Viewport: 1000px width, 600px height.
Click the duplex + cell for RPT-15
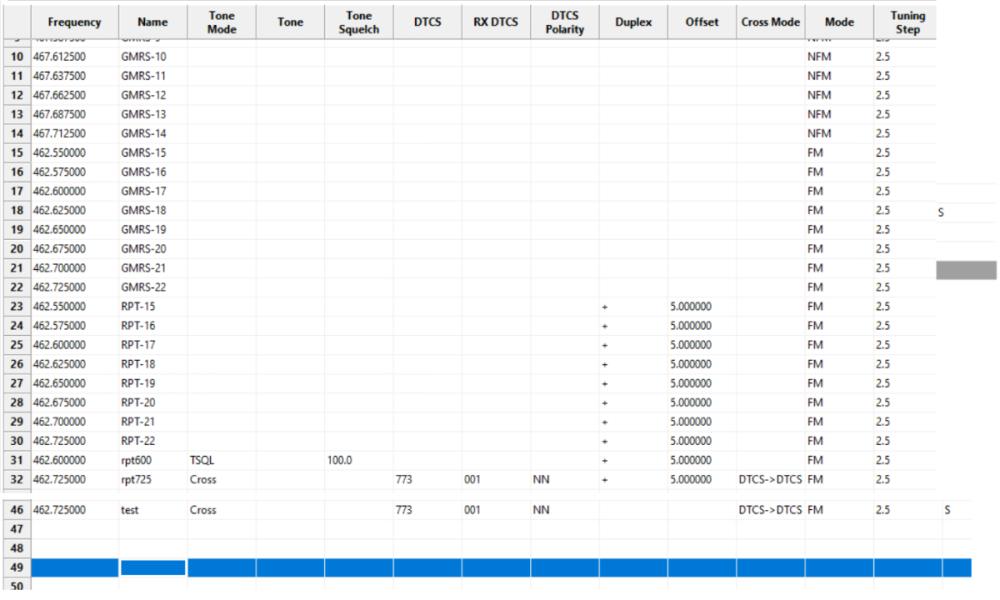[x=633, y=306]
